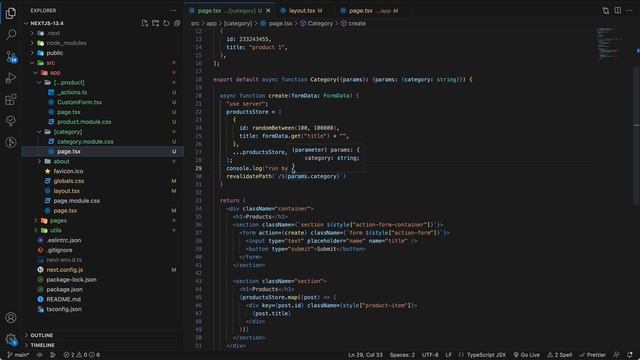Open tsconfig.json file

[x=64, y=309]
